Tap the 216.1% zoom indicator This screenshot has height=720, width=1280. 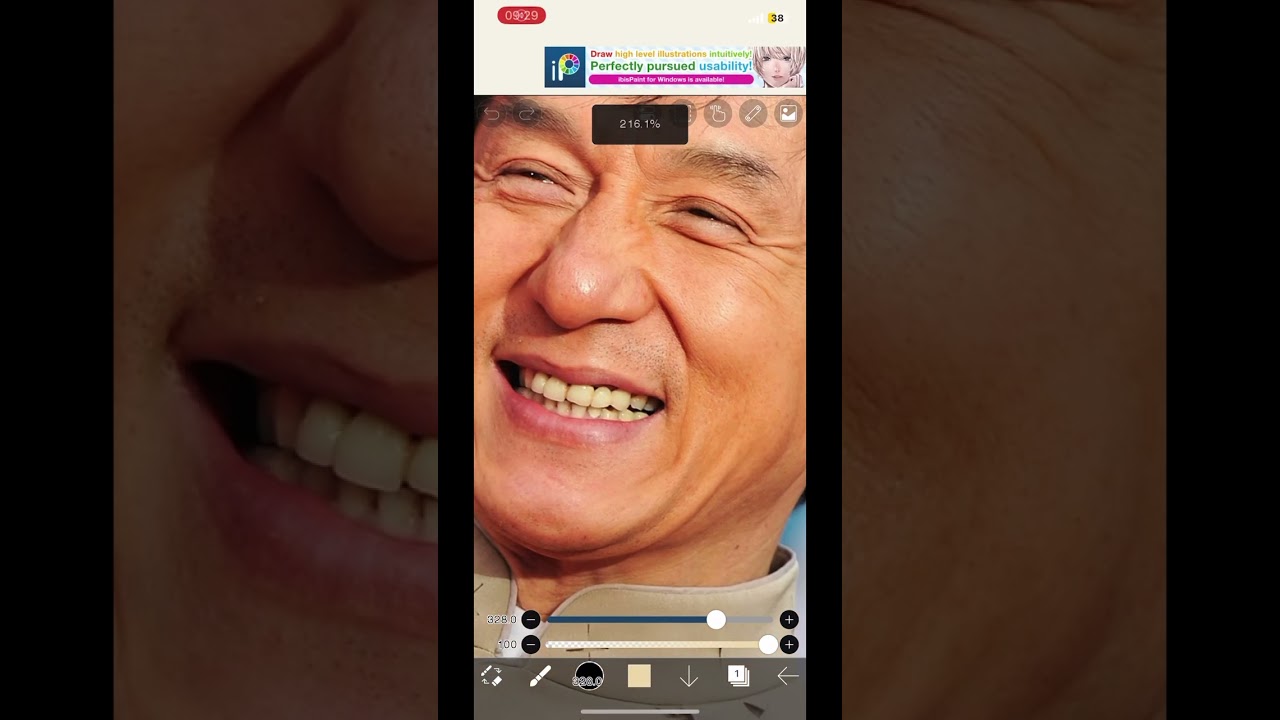pyautogui.click(x=640, y=124)
